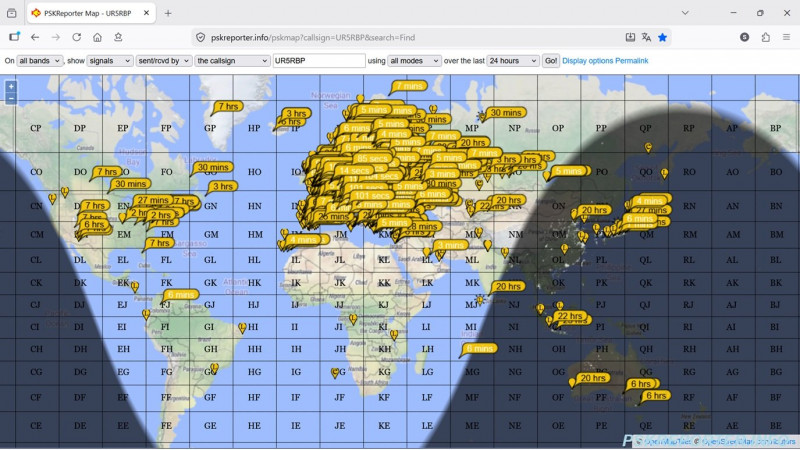The width and height of the screenshot is (800, 450).
Task: Click the '7 mins' marker at top of Europe
Action: (410, 86)
